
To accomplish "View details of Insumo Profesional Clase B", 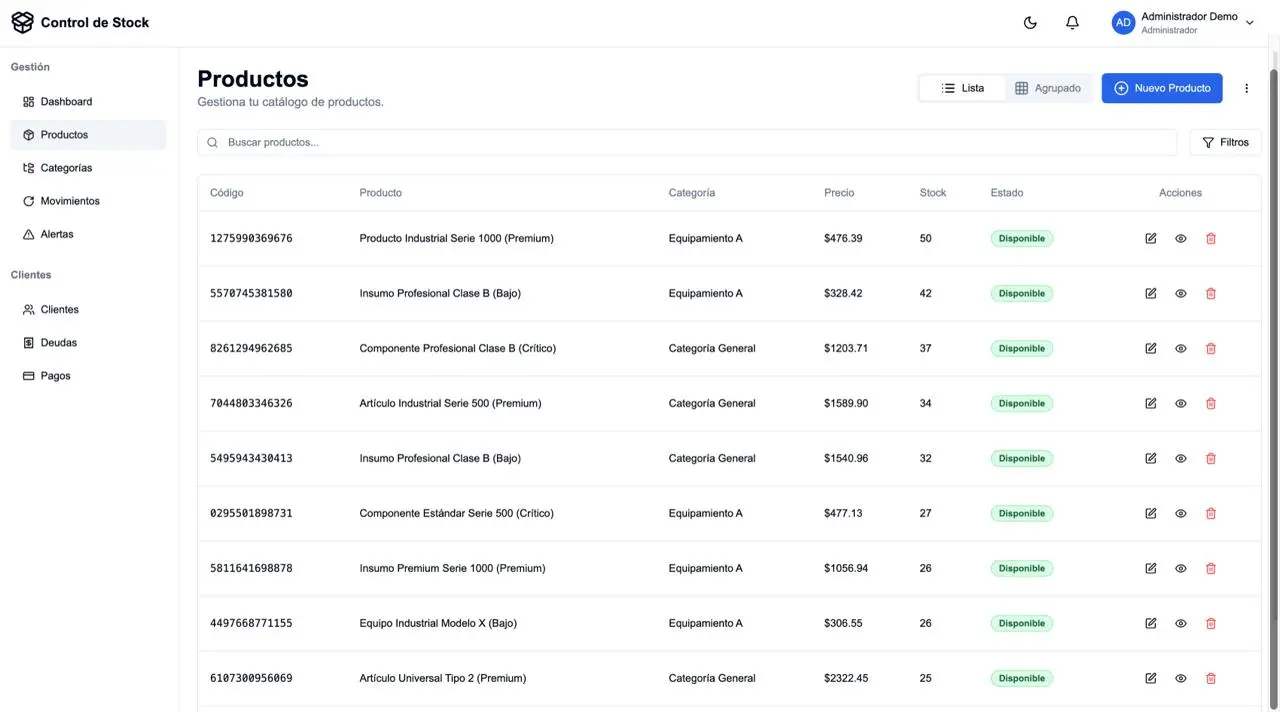I will click(x=1180, y=293).
